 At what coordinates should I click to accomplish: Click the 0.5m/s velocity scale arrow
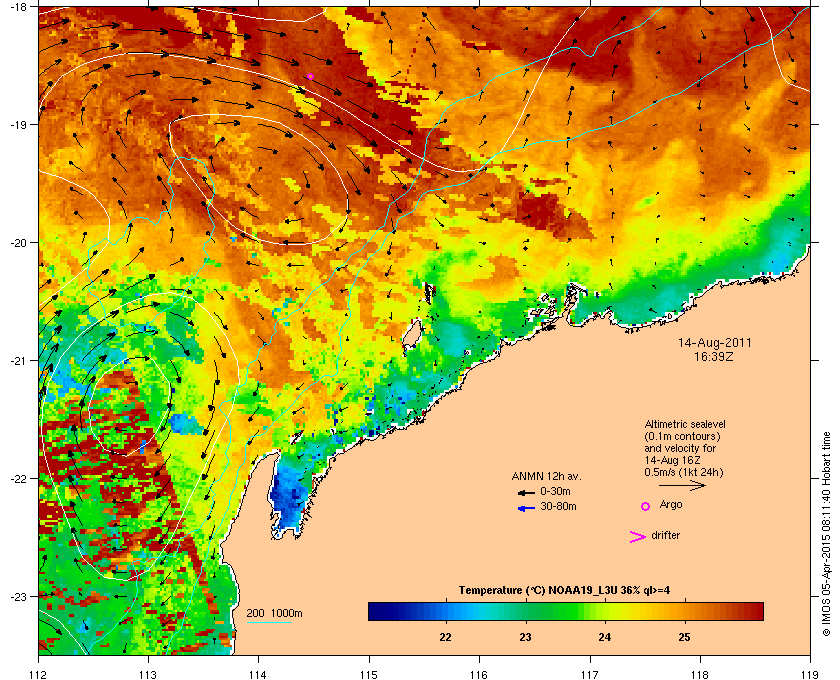pos(682,486)
